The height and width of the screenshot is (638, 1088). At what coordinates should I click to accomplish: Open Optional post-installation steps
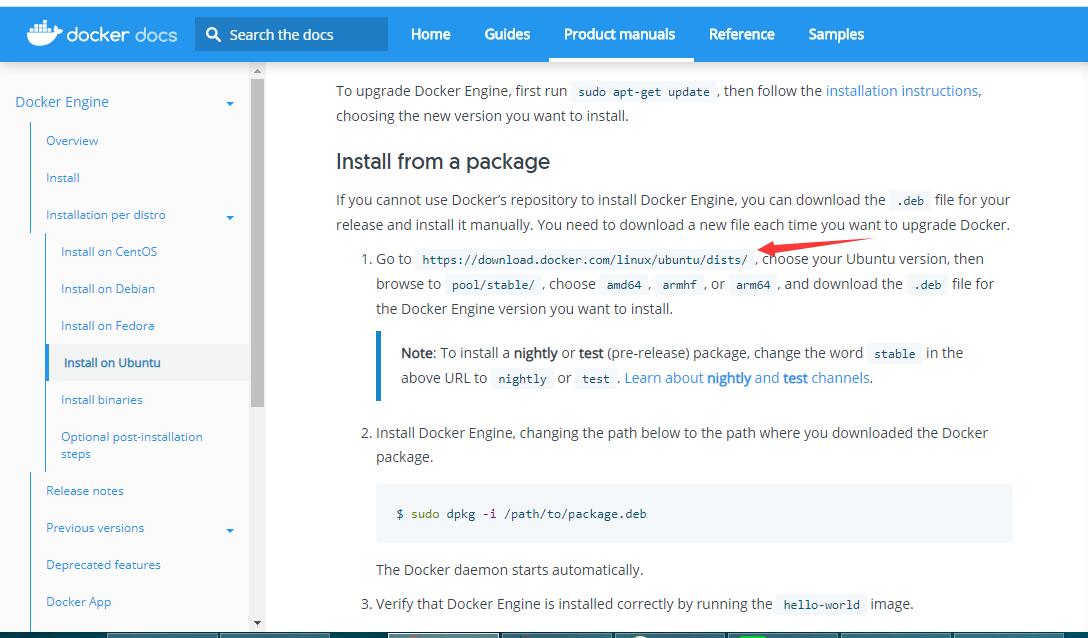pos(132,445)
